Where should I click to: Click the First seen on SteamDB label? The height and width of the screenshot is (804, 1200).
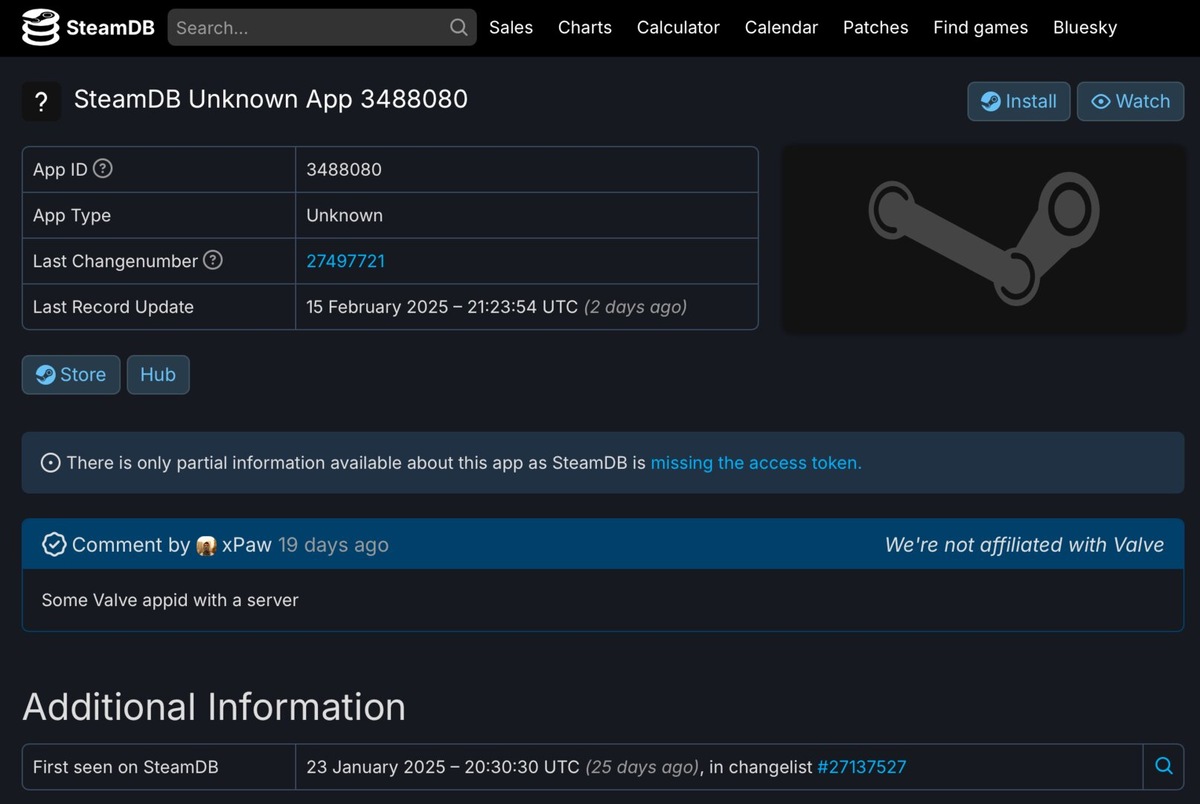(126, 767)
